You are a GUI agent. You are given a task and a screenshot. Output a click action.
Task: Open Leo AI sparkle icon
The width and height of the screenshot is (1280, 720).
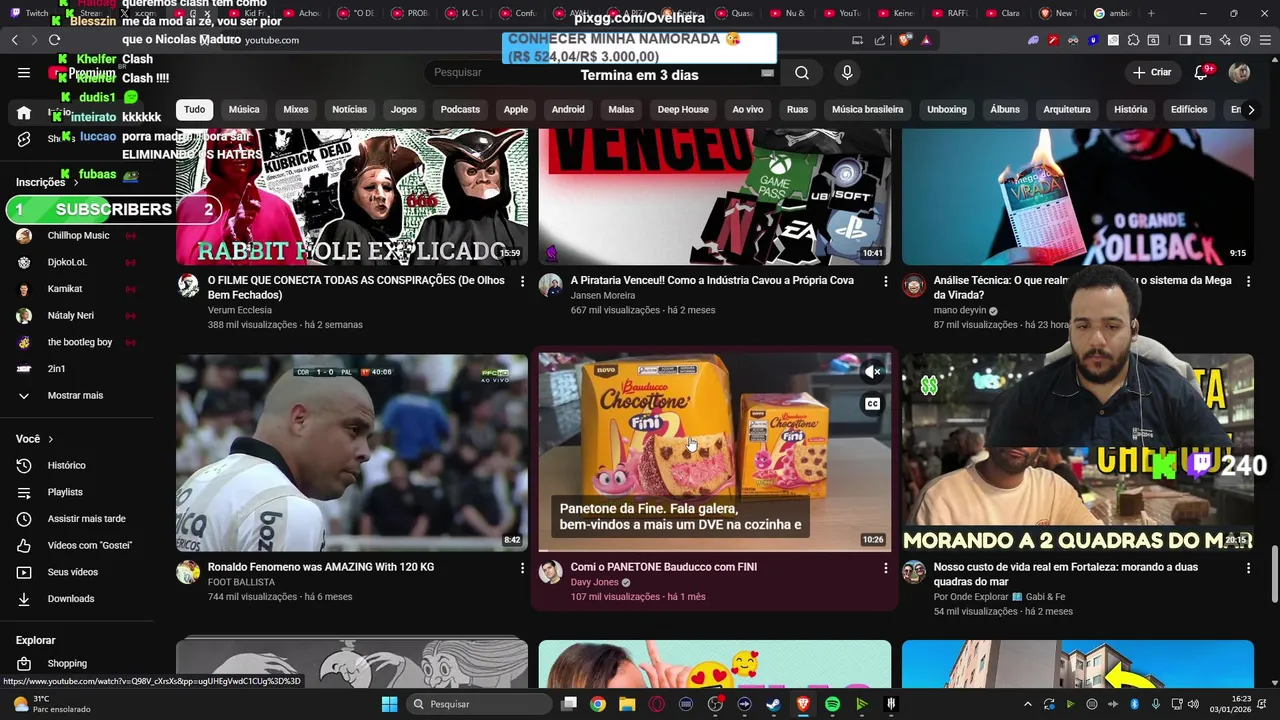click(x=1226, y=40)
